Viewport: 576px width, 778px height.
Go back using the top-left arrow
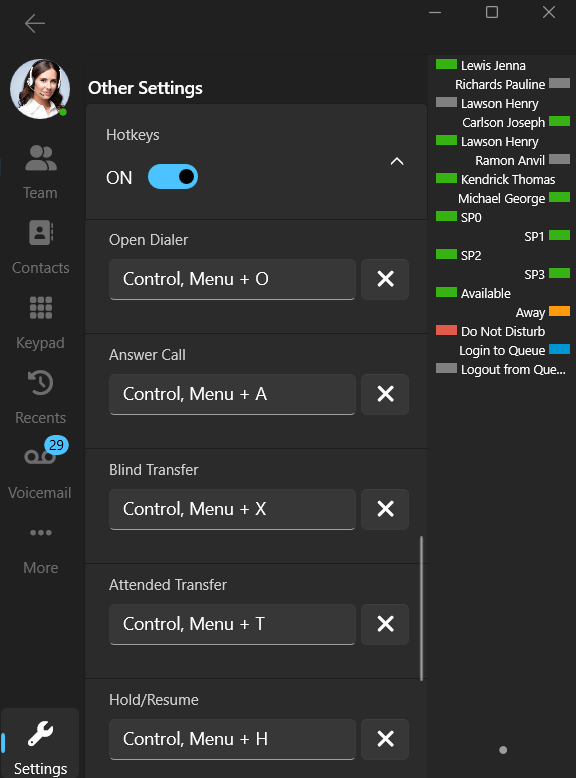point(35,23)
